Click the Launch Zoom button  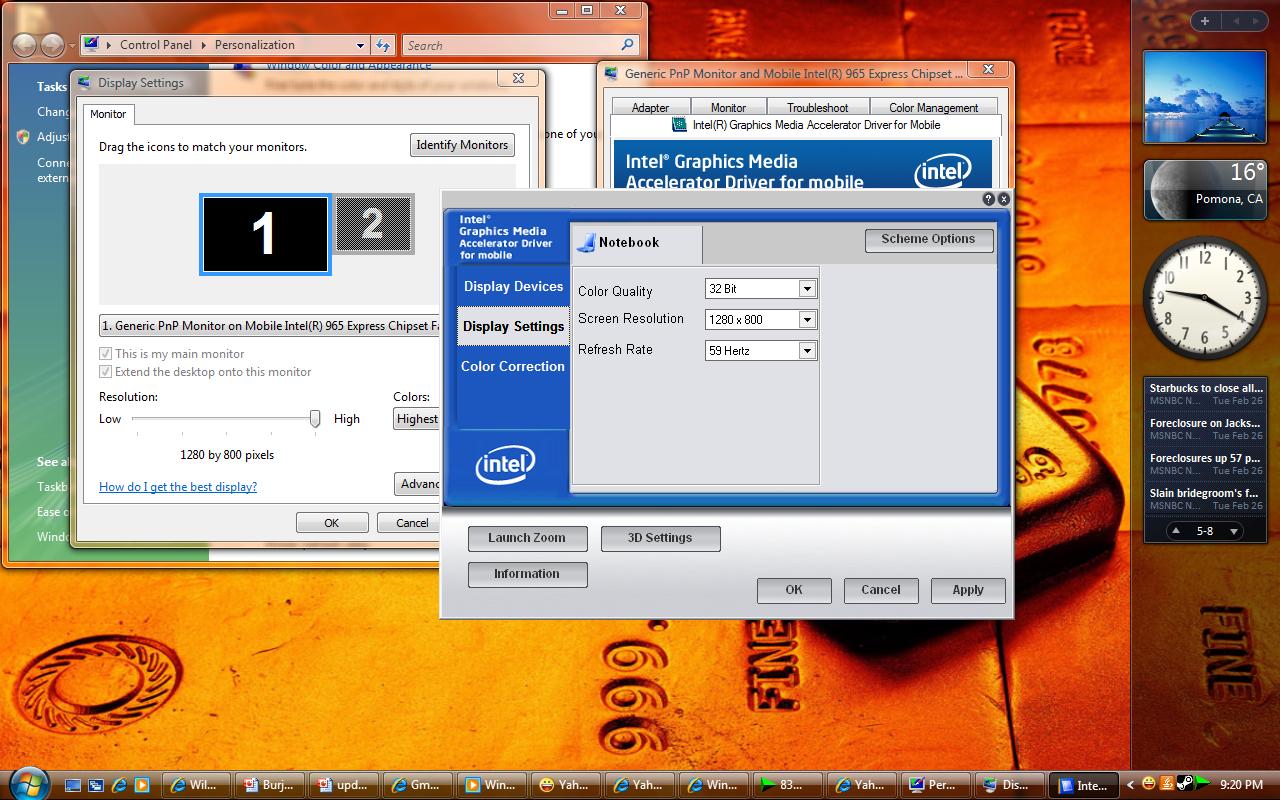click(527, 538)
